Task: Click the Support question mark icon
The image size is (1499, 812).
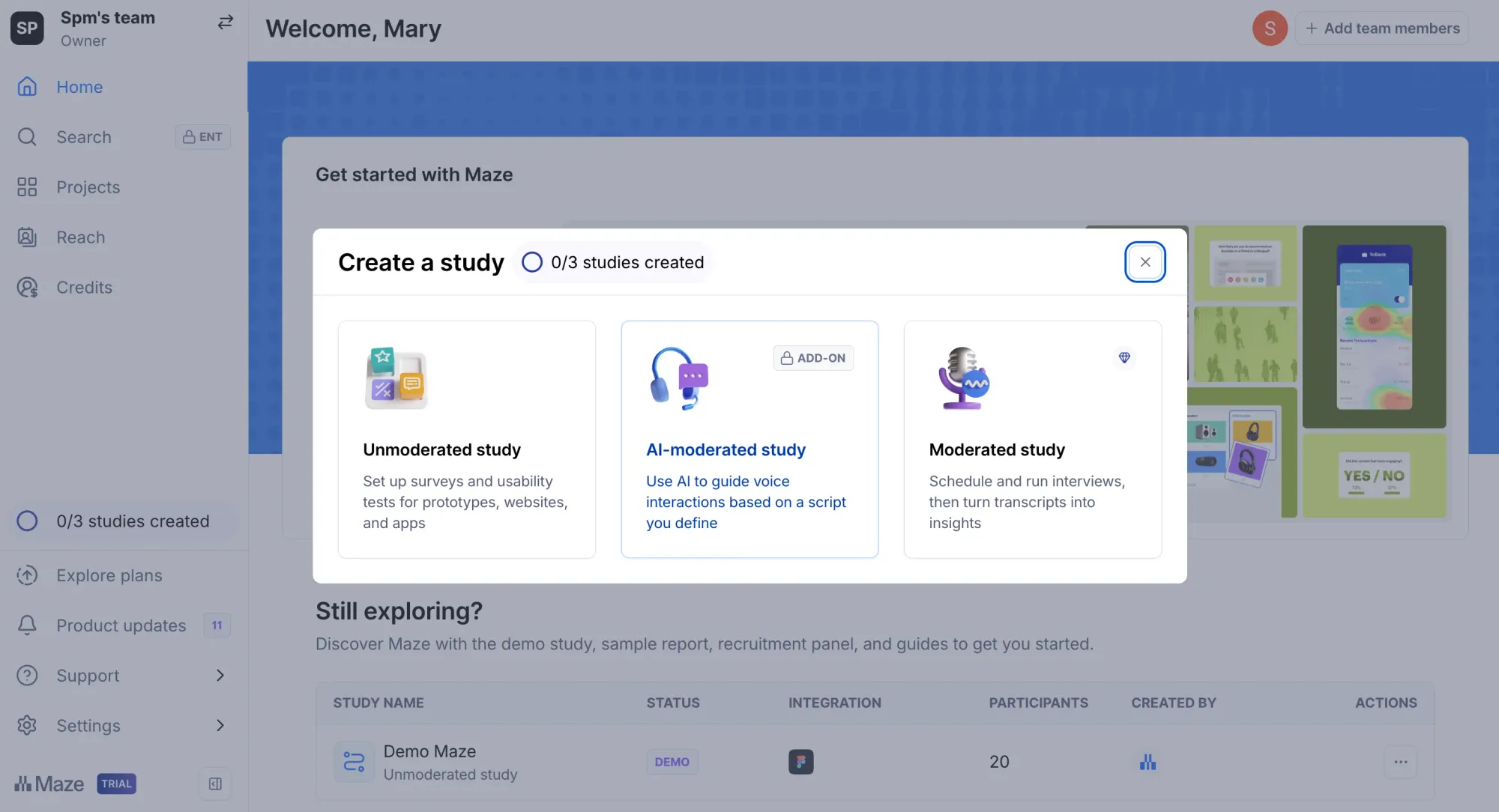Action: [27, 676]
